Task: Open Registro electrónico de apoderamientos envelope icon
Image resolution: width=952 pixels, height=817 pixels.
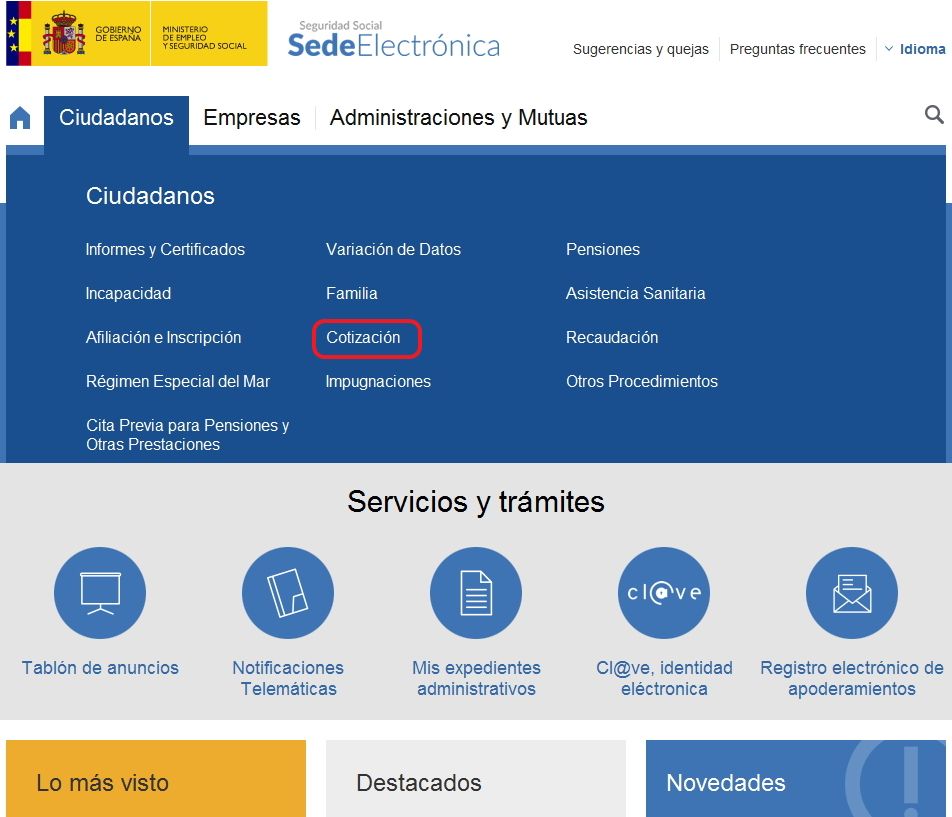Action: (x=851, y=592)
